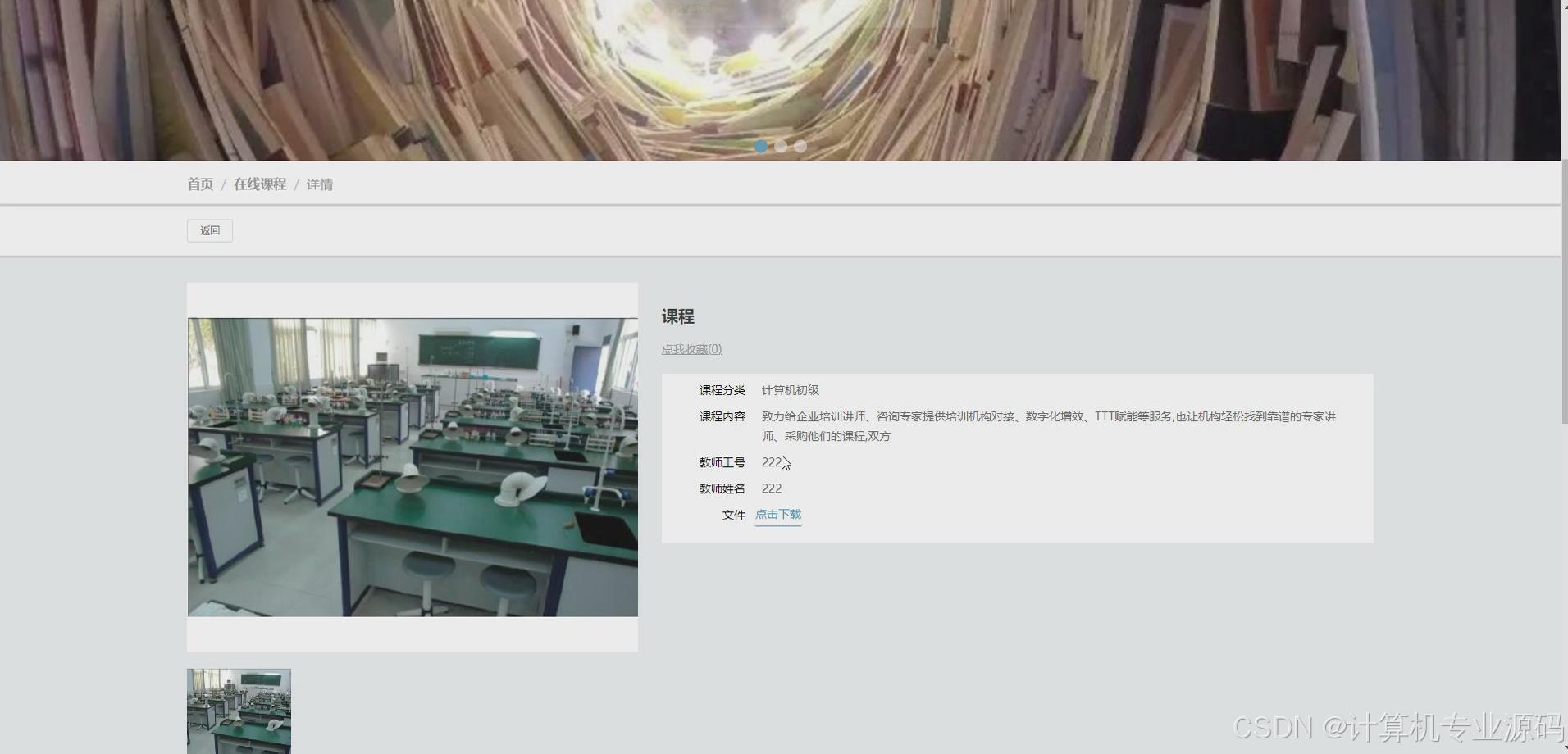Click the 课程 course title heading
This screenshot has height=754, width=1568.
coord(677,317)
